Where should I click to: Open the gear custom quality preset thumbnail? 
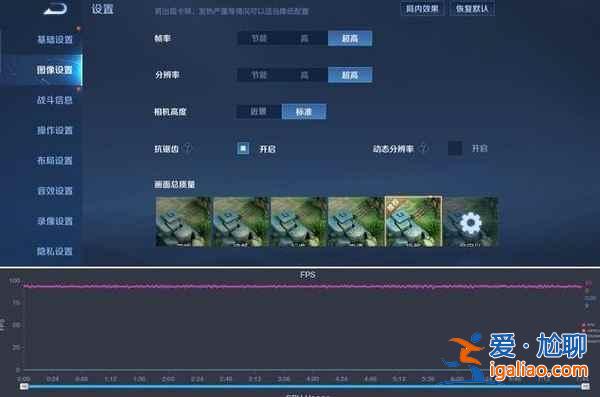click(x=470, y=222)
